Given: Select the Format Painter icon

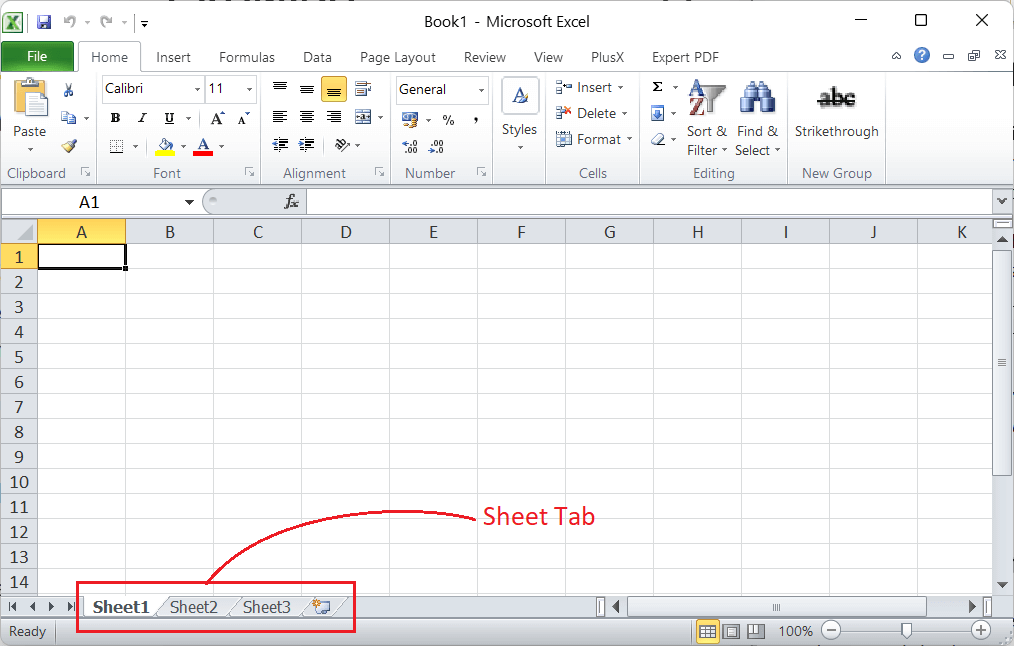Looking at the screenshot, I should point(70,147).
